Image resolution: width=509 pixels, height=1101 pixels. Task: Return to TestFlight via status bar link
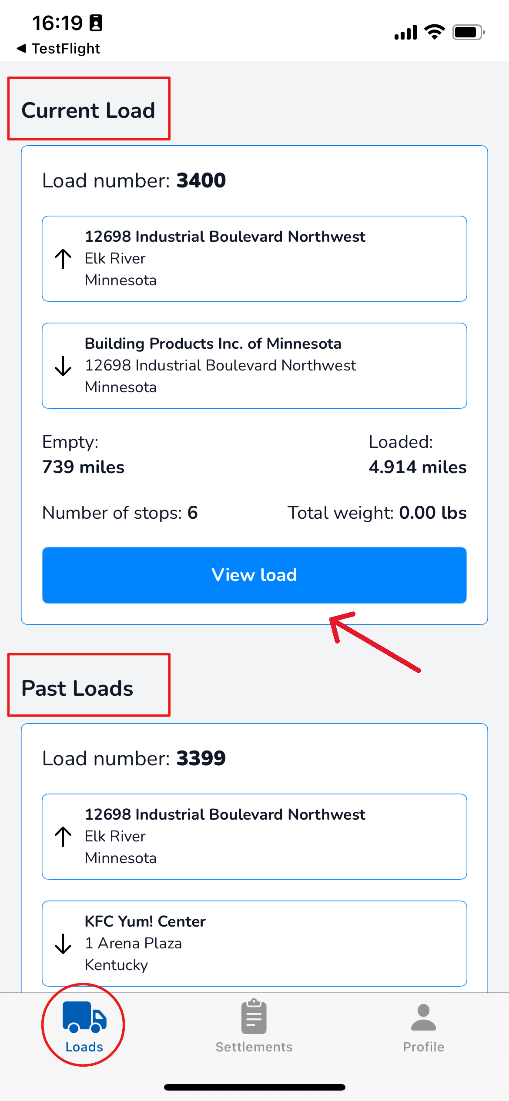pos(58,48)
